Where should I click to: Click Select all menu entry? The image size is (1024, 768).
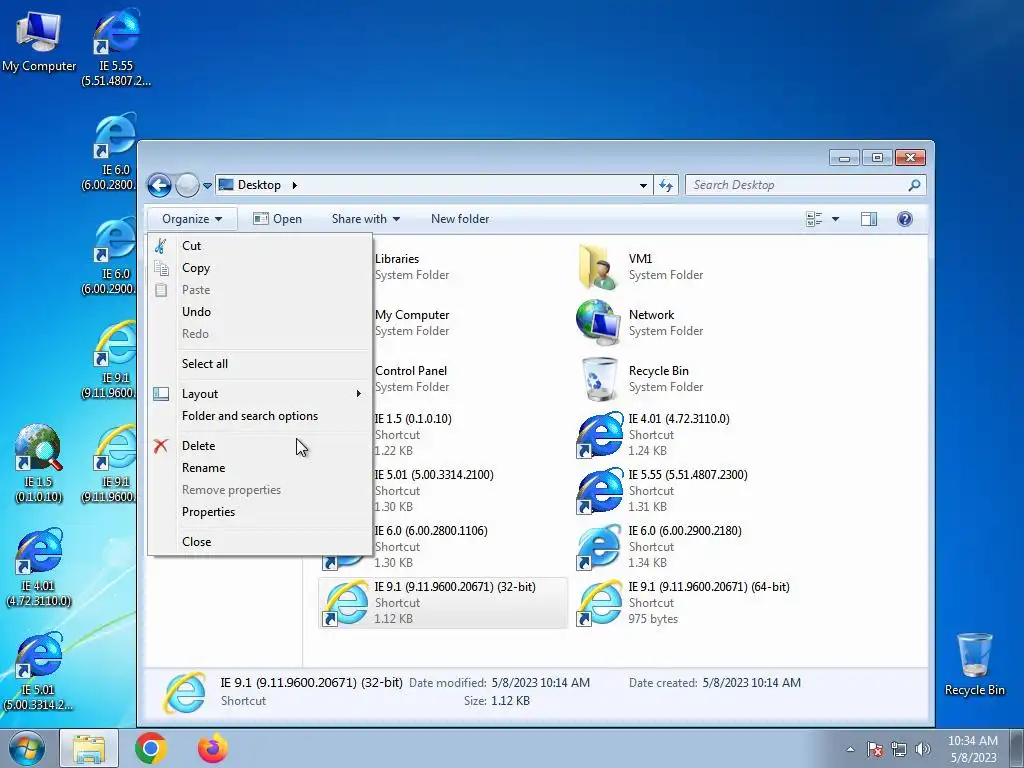point(260,364)
